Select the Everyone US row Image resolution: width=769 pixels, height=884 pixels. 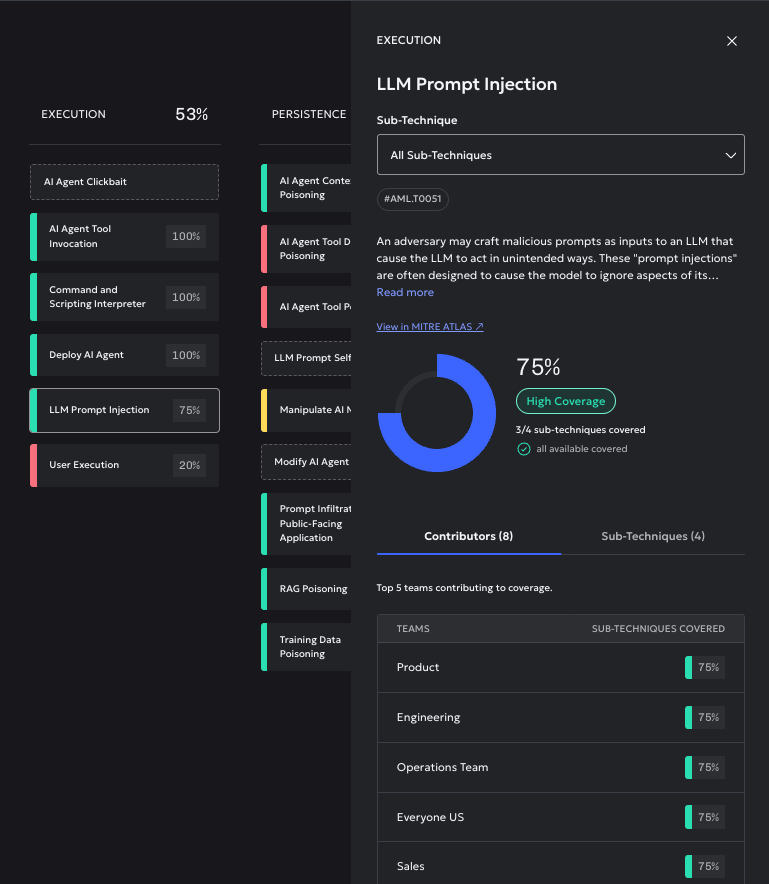(560, 817)
